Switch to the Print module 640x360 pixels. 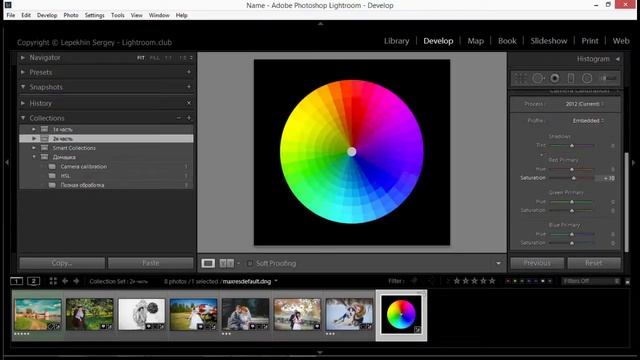[590, 41]
